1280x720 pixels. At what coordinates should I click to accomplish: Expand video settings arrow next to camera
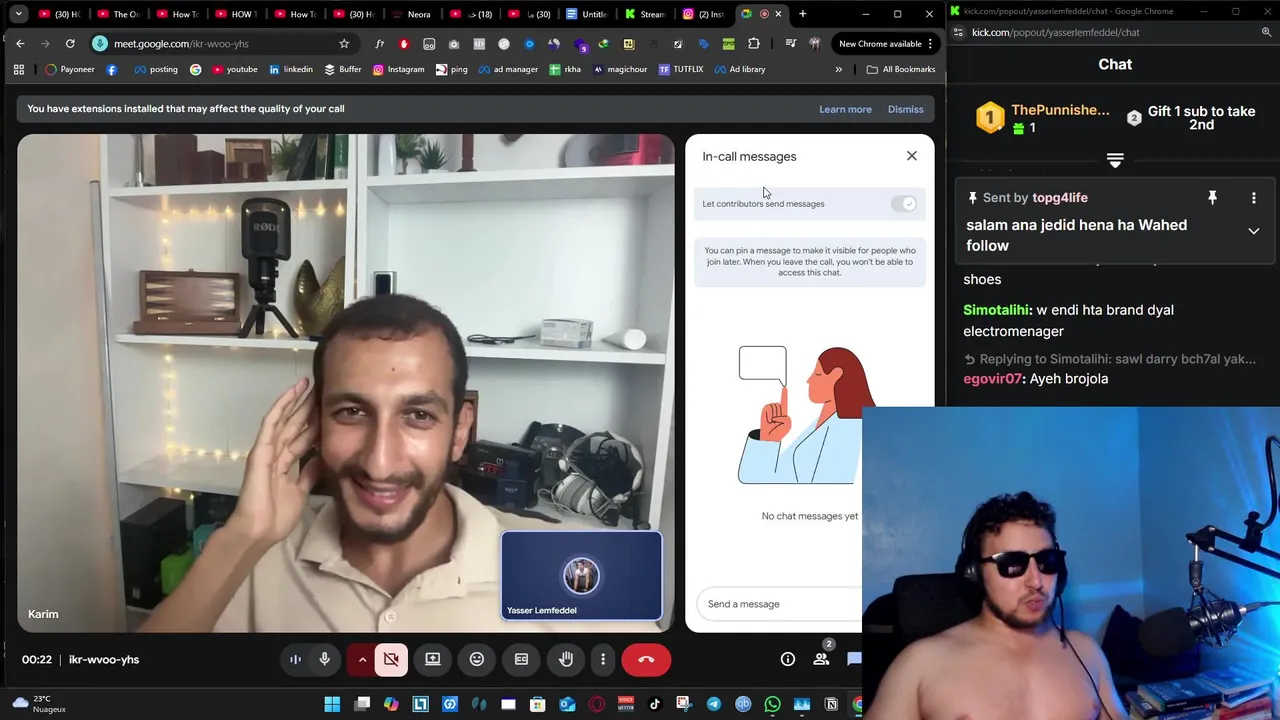(362, 659)
